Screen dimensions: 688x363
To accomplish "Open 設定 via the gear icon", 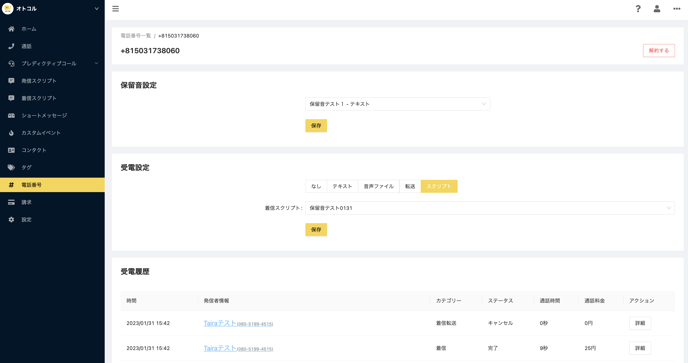I will click(x=11, y=219).
